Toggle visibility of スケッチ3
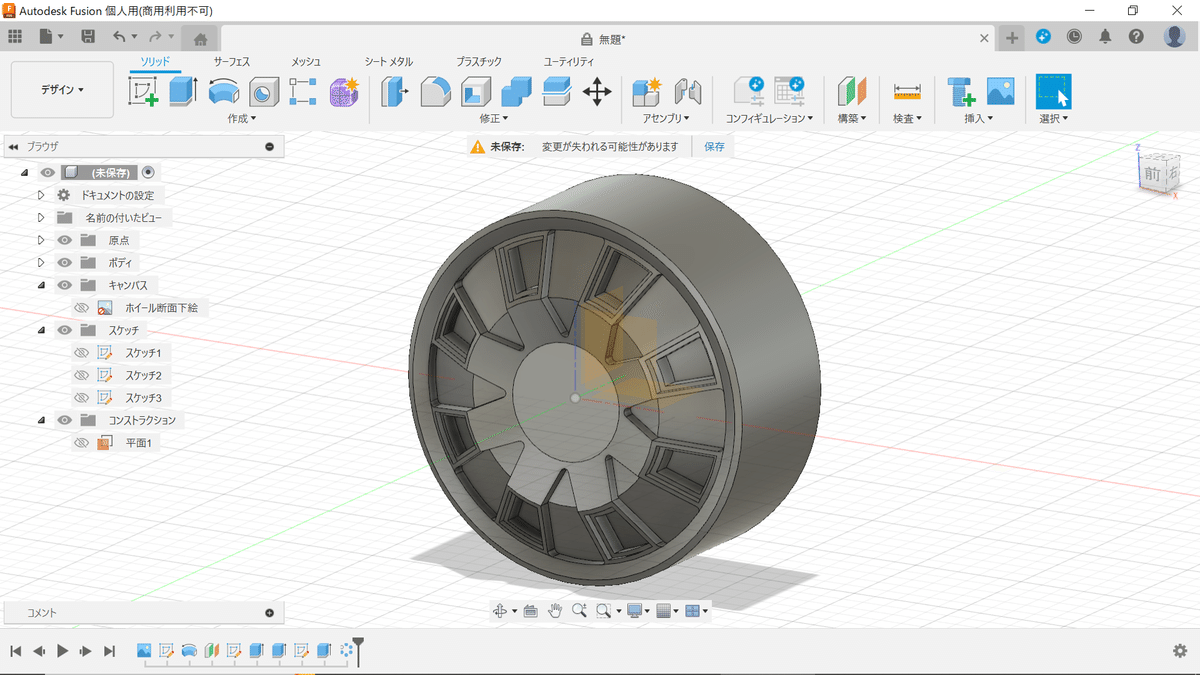 tap(82, 398)
